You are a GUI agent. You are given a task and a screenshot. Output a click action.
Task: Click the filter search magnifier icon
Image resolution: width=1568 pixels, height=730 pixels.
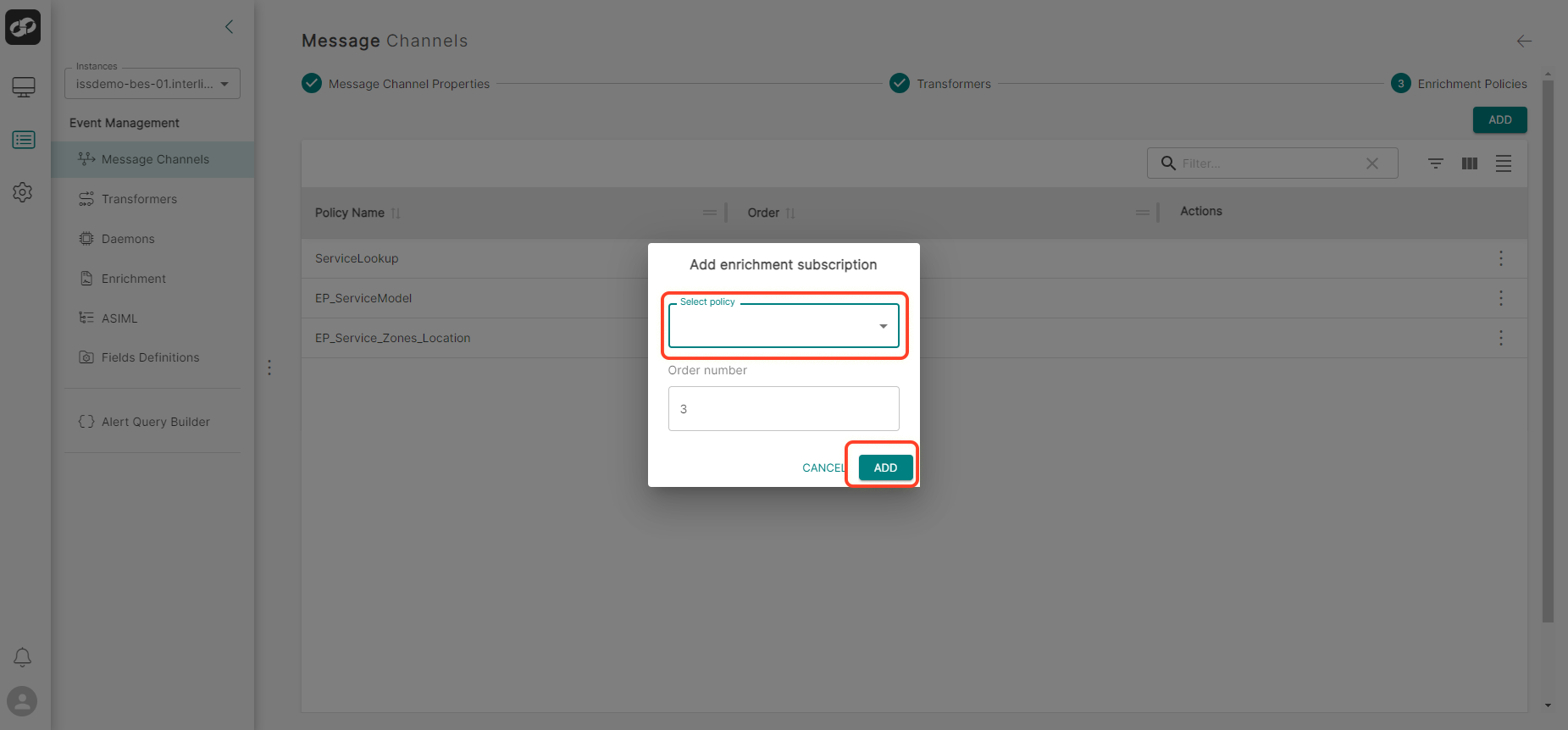click(x=1168, y=163)
